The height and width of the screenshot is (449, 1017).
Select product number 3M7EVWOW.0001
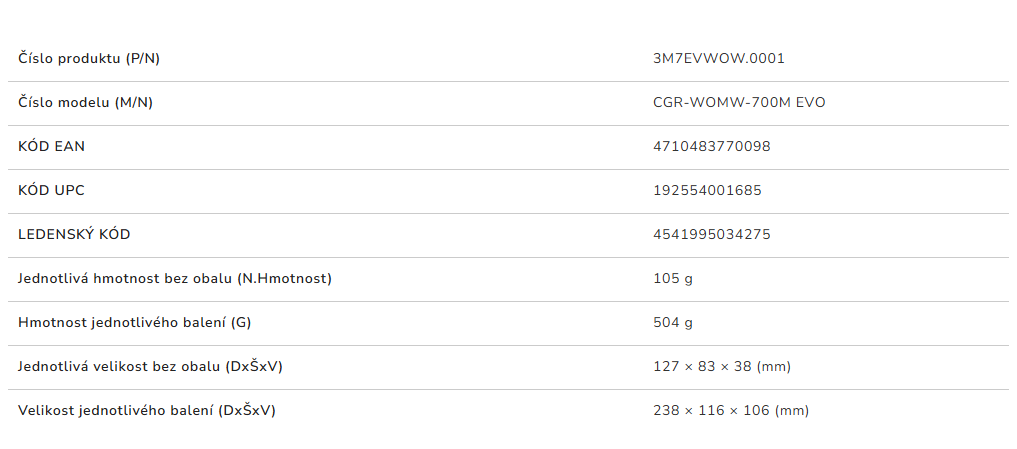(x=718, y=58)
